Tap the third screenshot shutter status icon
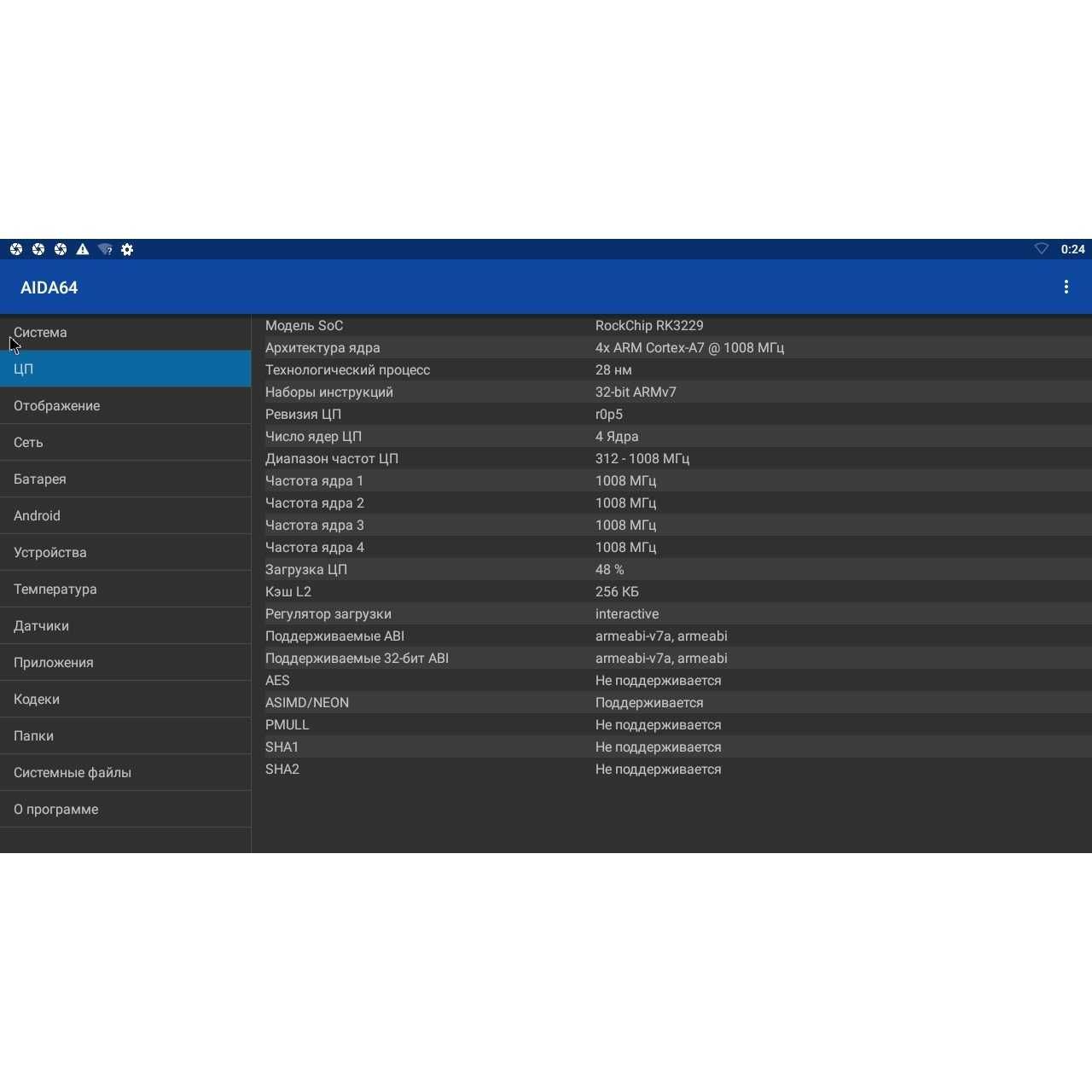The width and height of the screenshot is (1092, 1092). coord(61,249)
